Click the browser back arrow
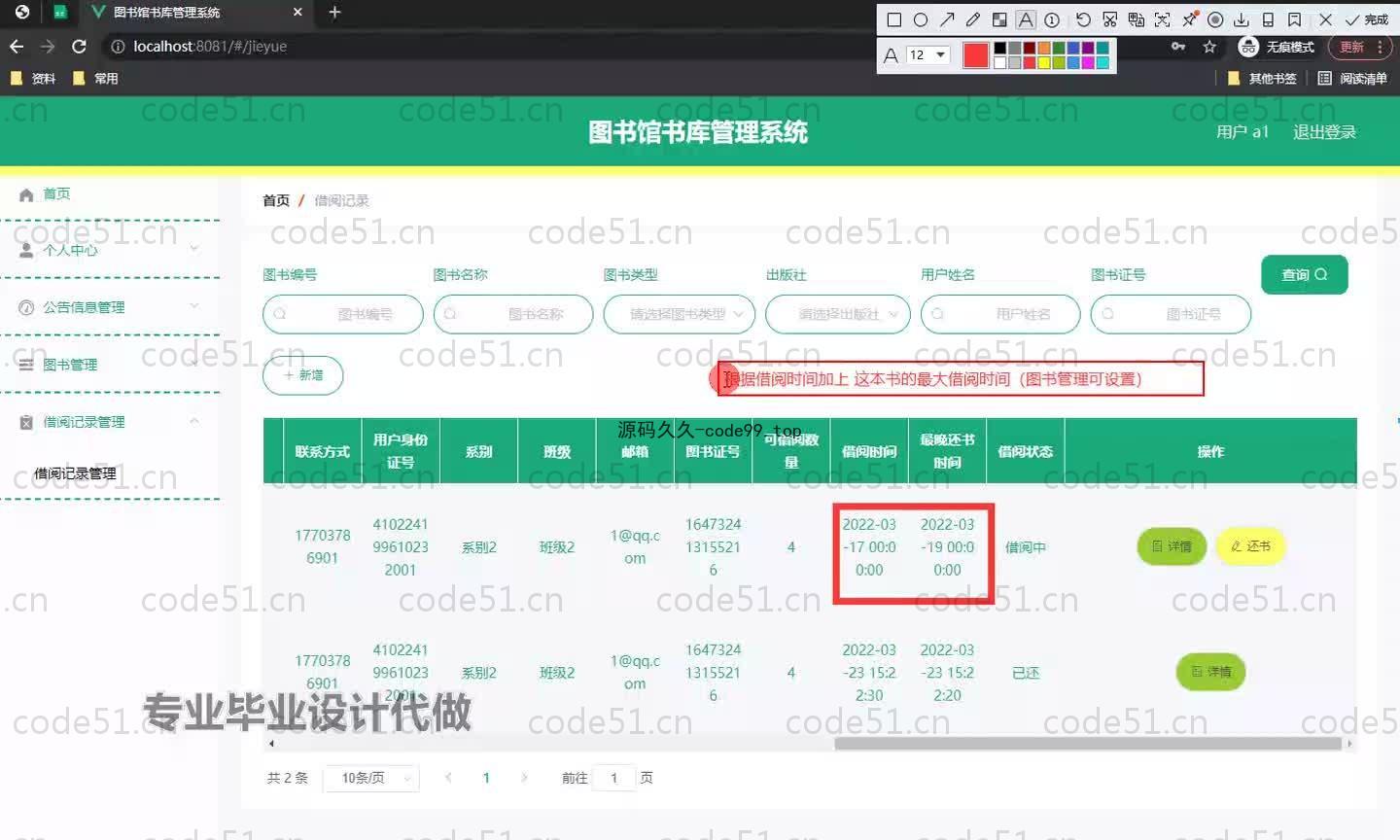 [17, 47]
